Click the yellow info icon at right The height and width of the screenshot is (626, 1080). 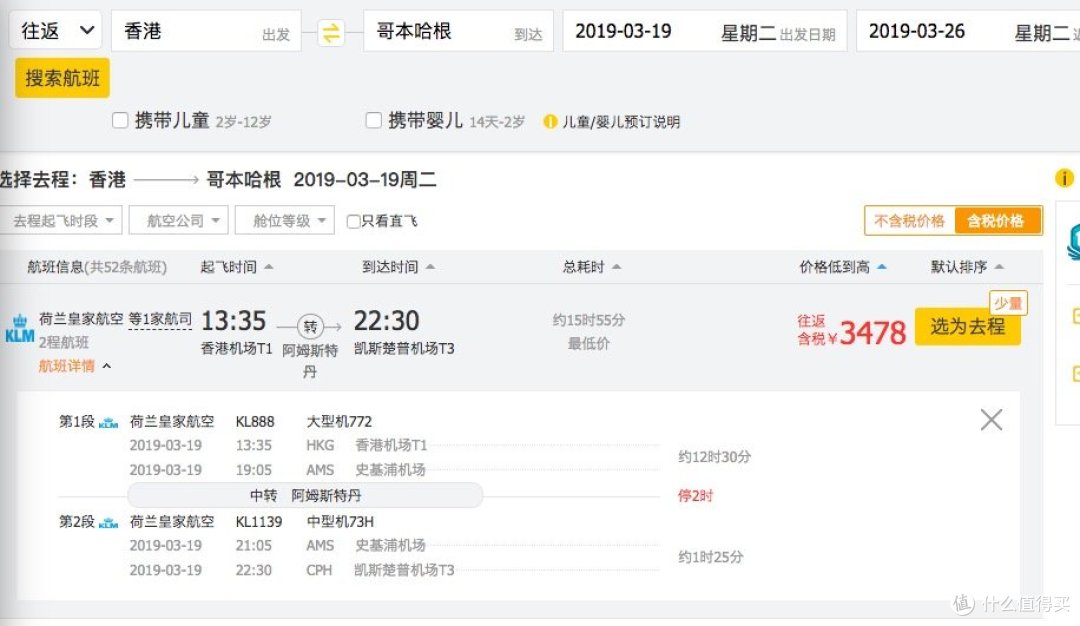(1064, 178)
